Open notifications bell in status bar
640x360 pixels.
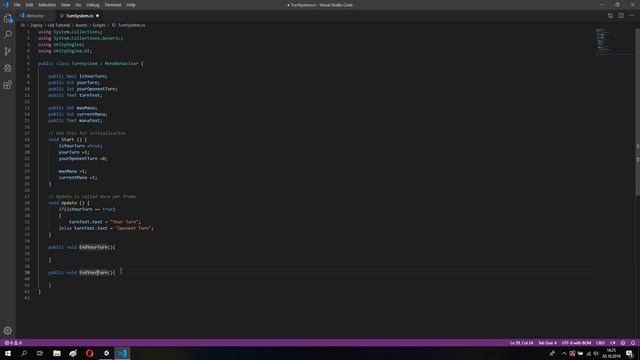click(x=633, y=343)
